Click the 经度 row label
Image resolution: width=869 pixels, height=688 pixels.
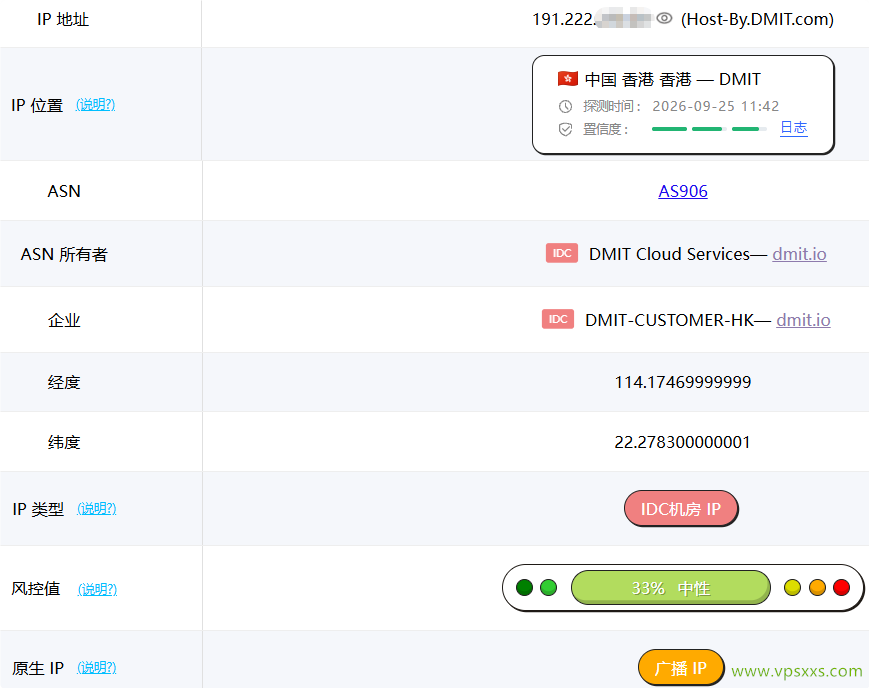click(x=64, y=382)
